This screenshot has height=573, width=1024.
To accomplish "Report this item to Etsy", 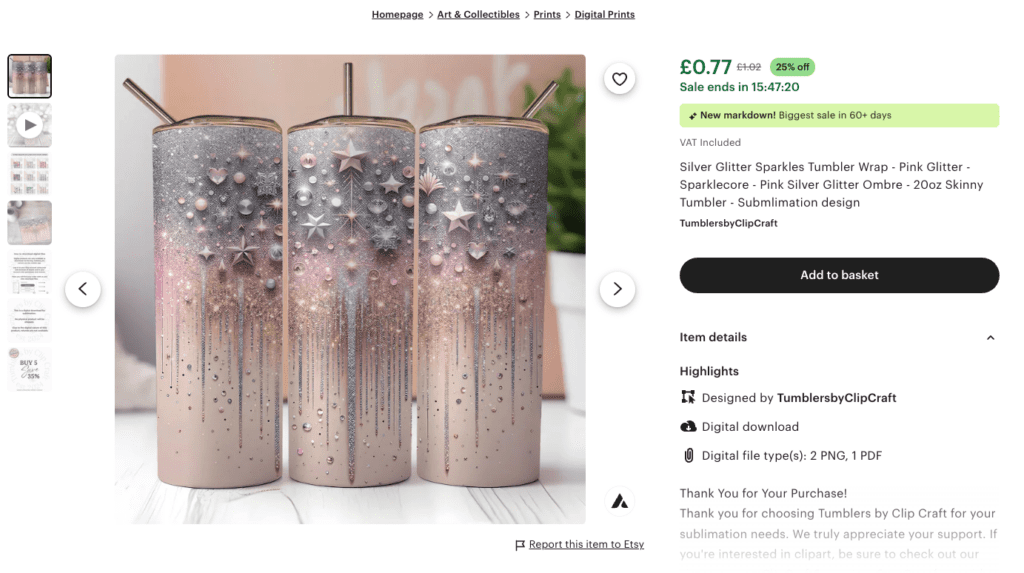I will 586,545.
